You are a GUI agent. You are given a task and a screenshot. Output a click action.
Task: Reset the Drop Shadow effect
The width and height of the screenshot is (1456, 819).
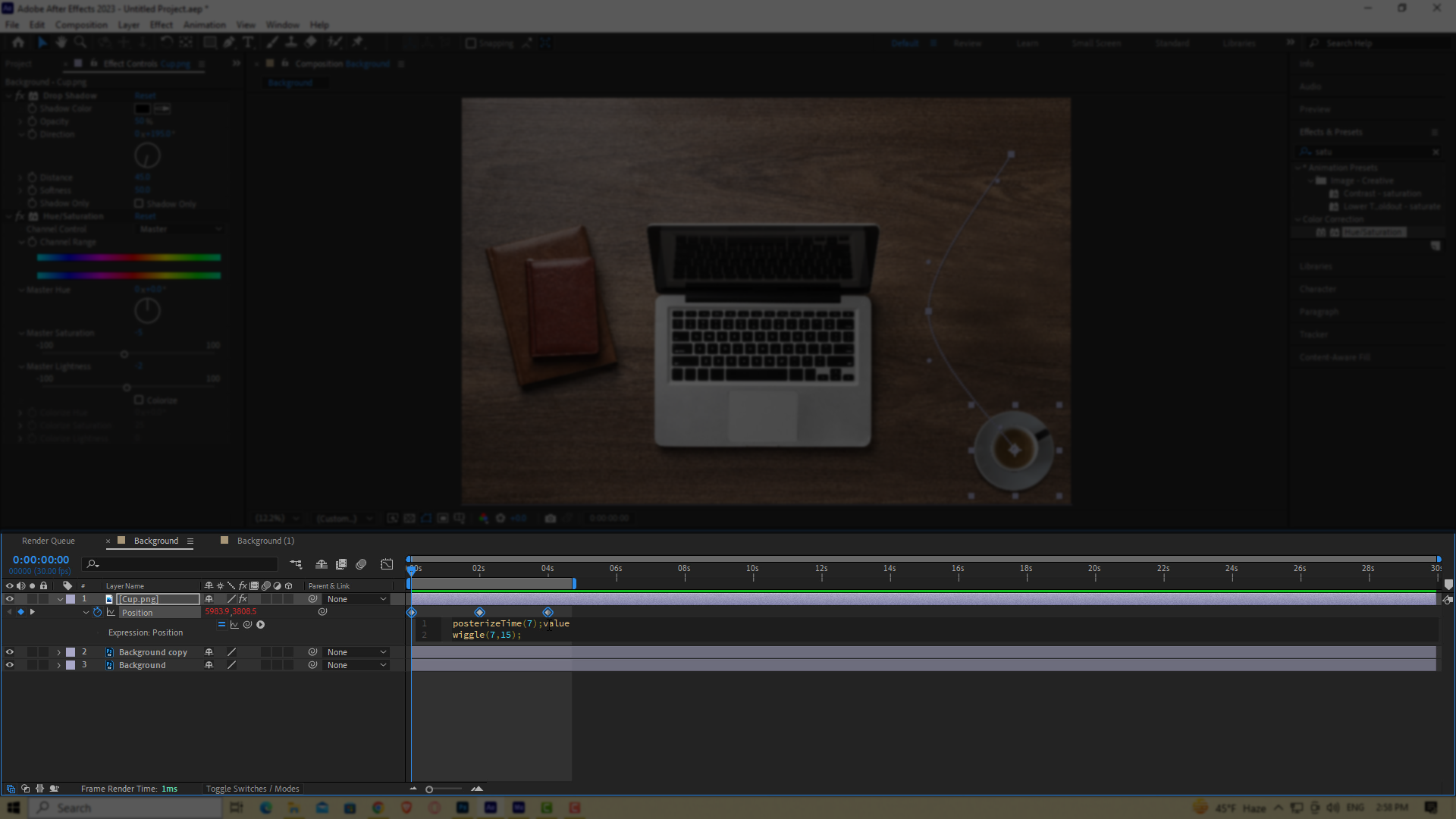click(145, 95)
